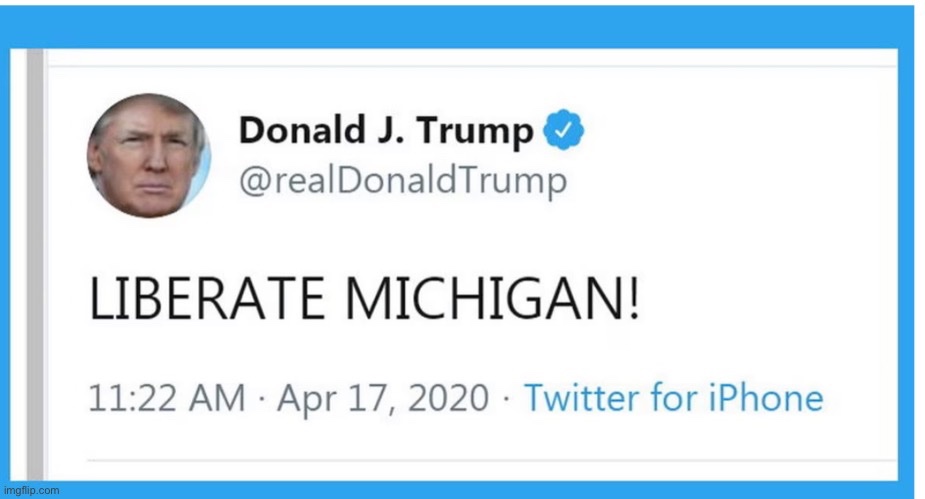The width and height of the screenshot is (925, 499).
Task: Click the blank white area beside tweet text
Action: point(767,298)
